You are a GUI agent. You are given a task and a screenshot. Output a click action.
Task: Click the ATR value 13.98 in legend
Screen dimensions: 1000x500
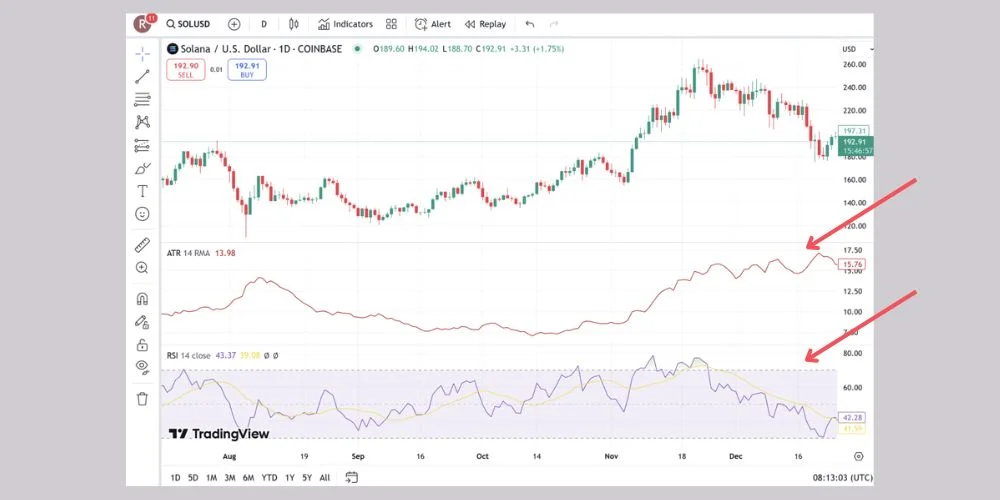tap(225, 253)
